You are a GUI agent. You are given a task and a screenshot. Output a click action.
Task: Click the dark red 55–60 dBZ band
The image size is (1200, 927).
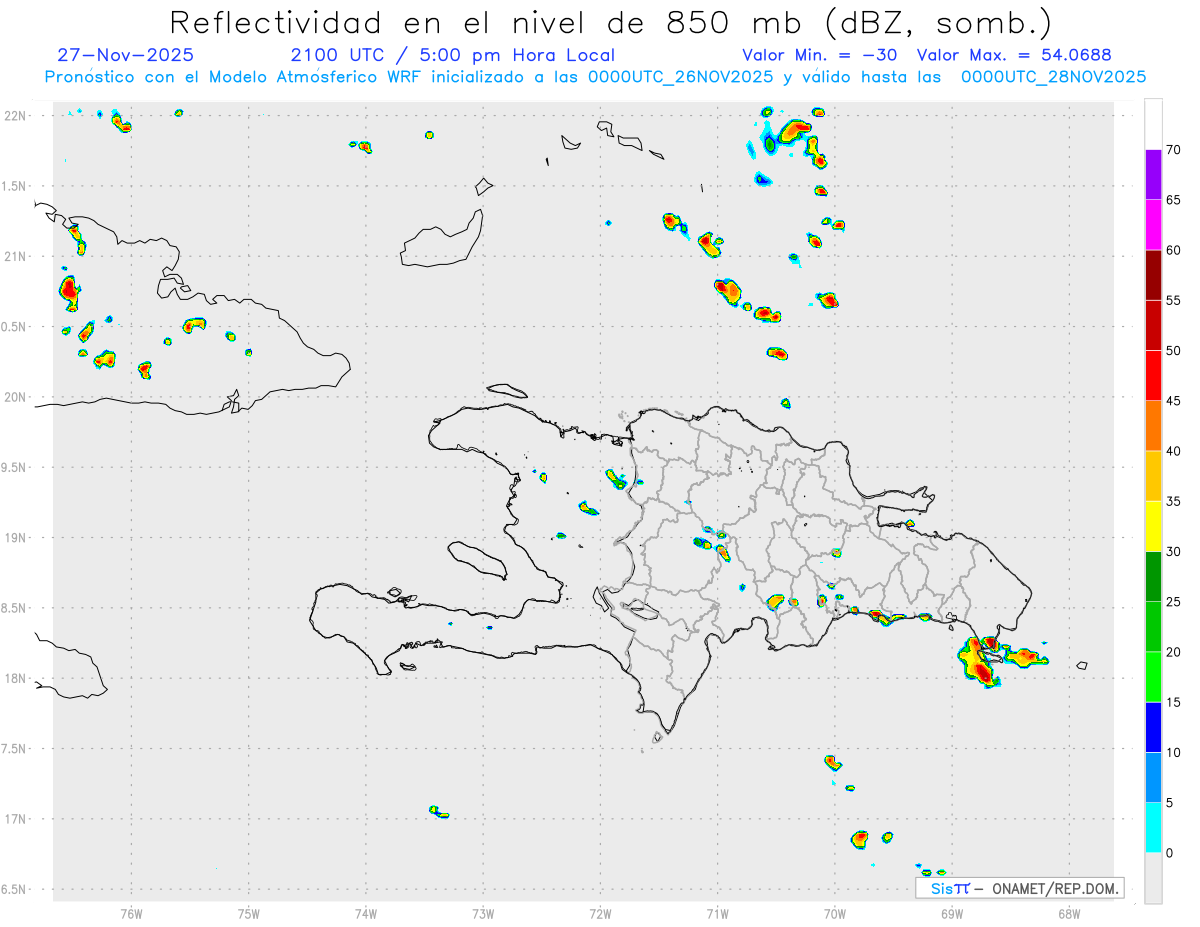pos(1153,275)
